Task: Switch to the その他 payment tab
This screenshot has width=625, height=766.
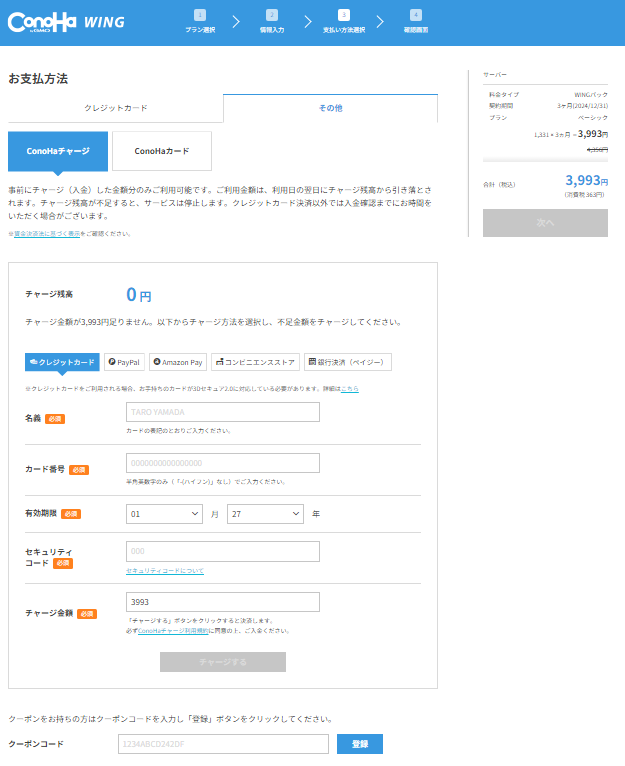Action: 330,108
